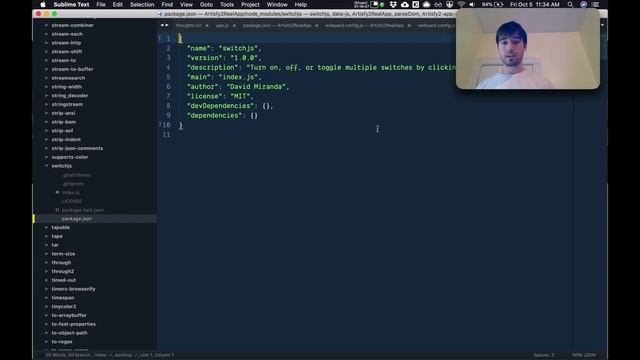Open the Goto menu

[206, 4]
